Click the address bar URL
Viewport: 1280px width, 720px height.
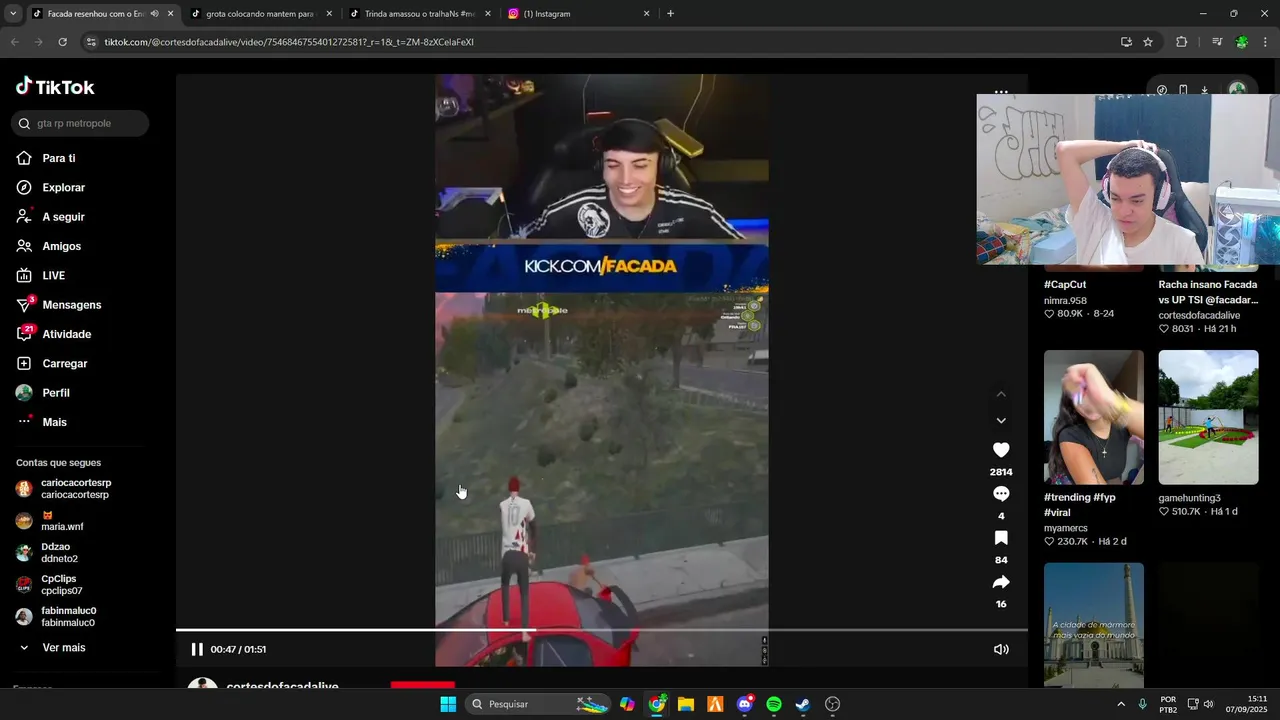coord(289,42)
